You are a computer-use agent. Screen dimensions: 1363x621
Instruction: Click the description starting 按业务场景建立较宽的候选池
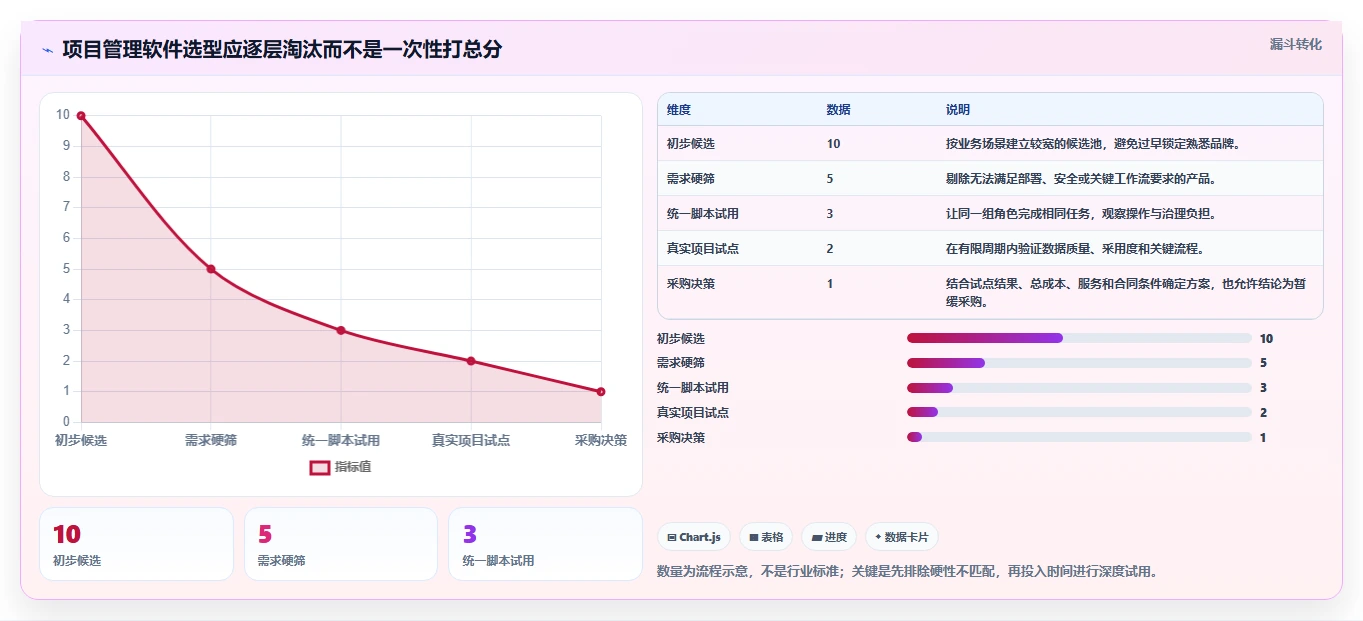1096,144
